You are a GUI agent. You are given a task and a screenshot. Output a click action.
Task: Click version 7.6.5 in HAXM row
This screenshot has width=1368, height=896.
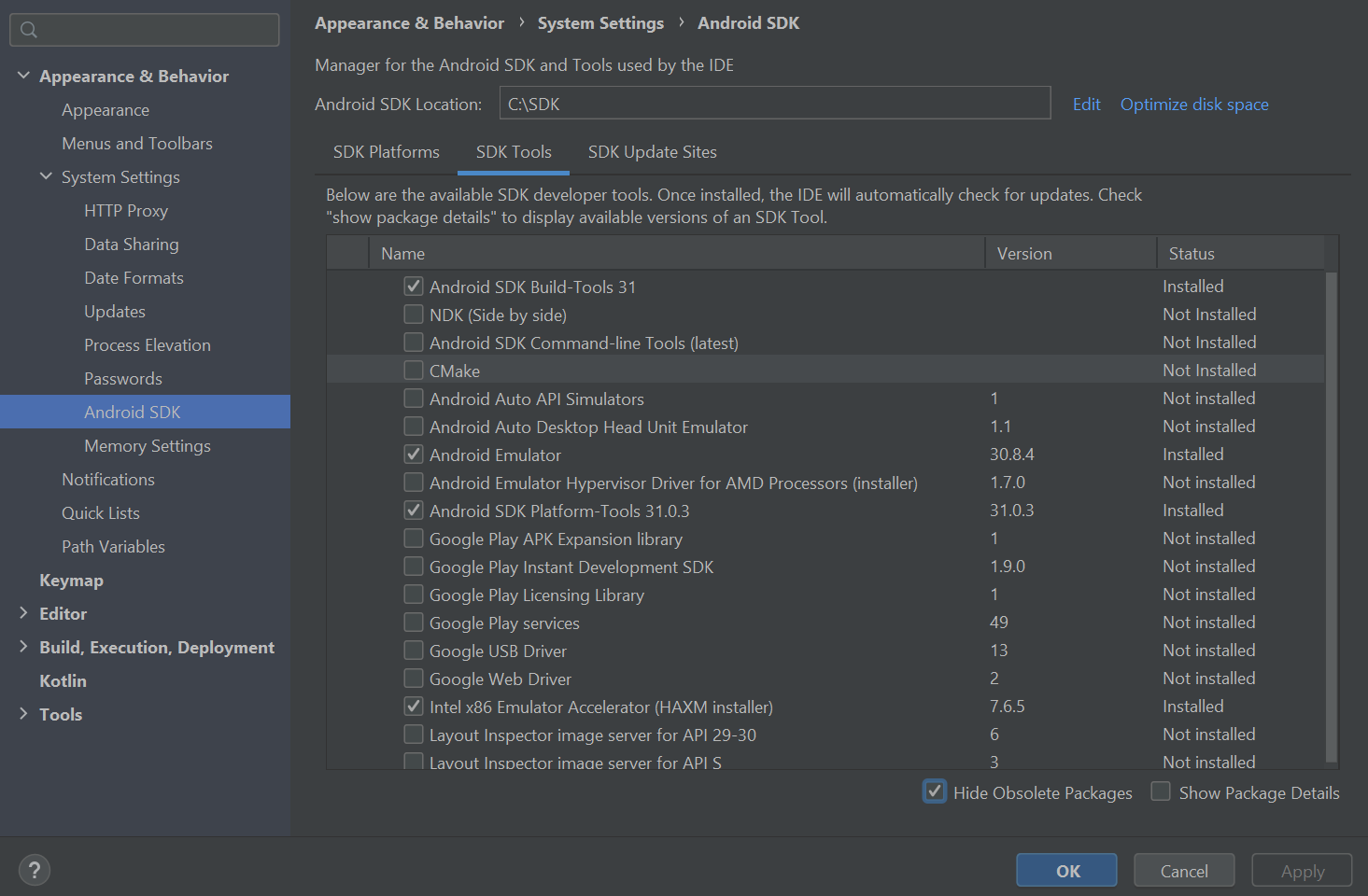click(x=1008, y=707)
